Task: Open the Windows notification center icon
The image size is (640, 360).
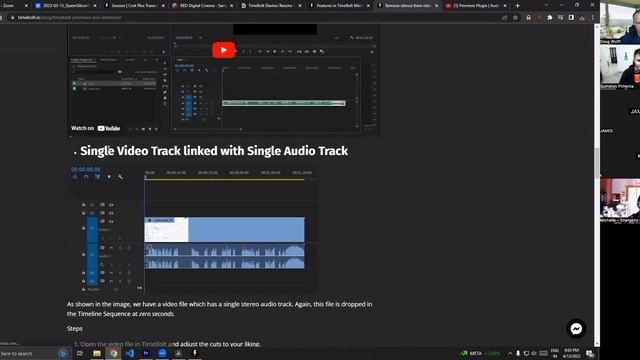Action: point(590,353)
